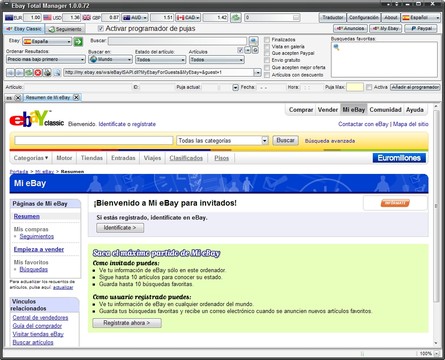The image size is (445, 360).
Task: Close the Resumen de Mi eBay tab
Action: tap(76, 97)
